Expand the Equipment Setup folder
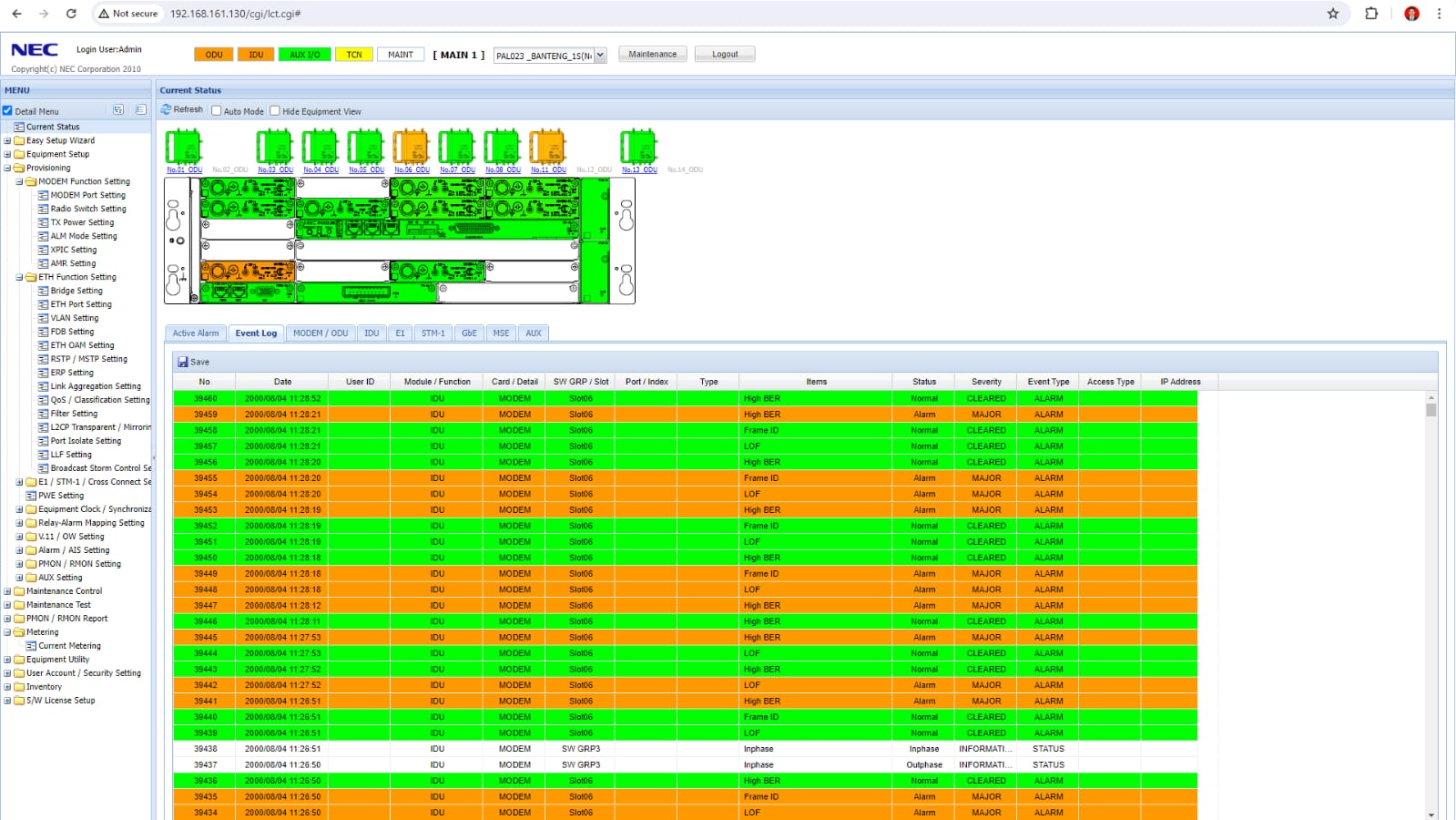Screen dimensions: 1456x820 [x=7, y=155]
